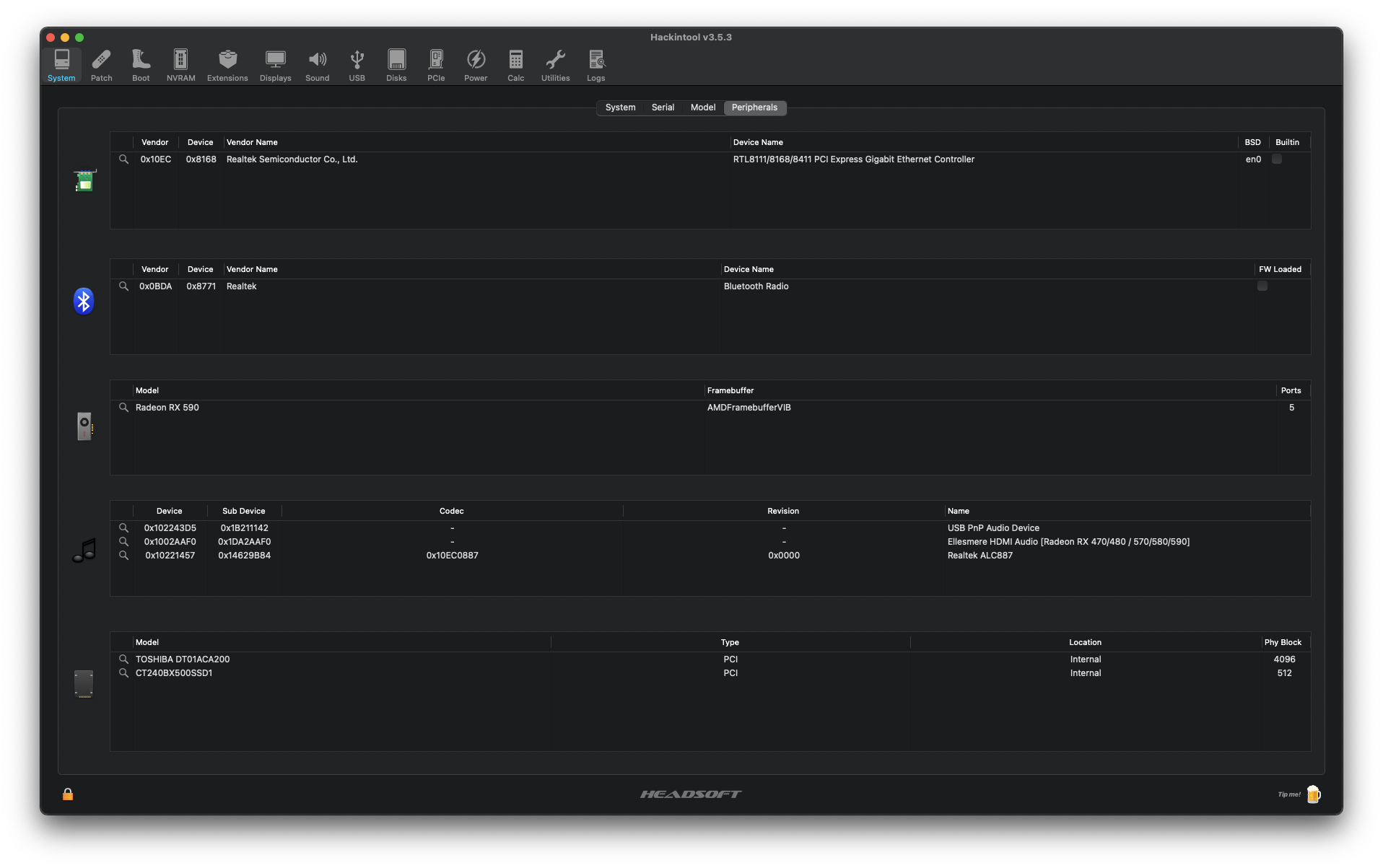Open the USB configuration panel
Screen dimensions: 1383x868
pyautogui.click(x=357, y=65)
